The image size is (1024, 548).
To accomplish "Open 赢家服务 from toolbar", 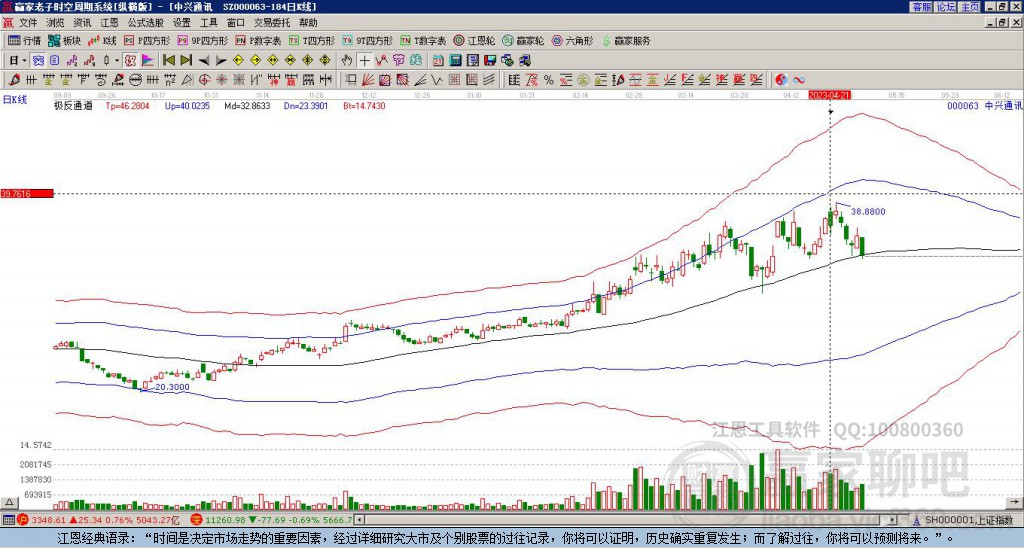I will click(626, 40).
